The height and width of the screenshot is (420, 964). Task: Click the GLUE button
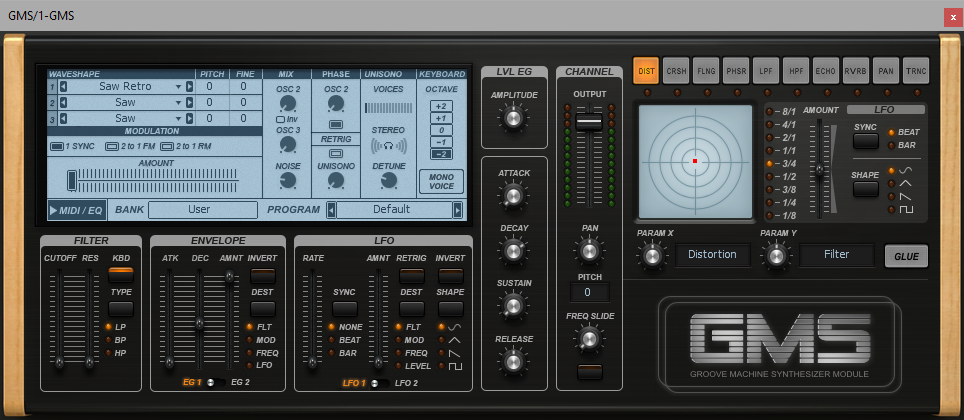(x=906, y=256)
